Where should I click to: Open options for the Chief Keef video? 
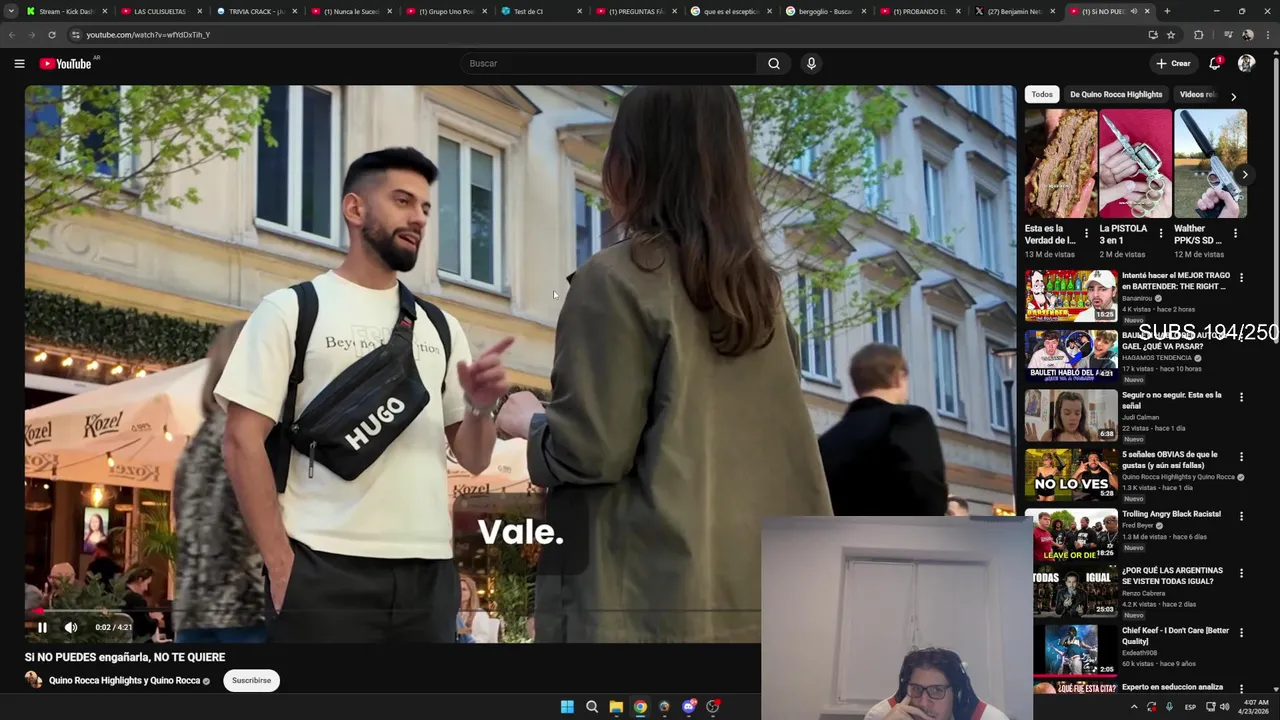click(x=1241, y=632)
